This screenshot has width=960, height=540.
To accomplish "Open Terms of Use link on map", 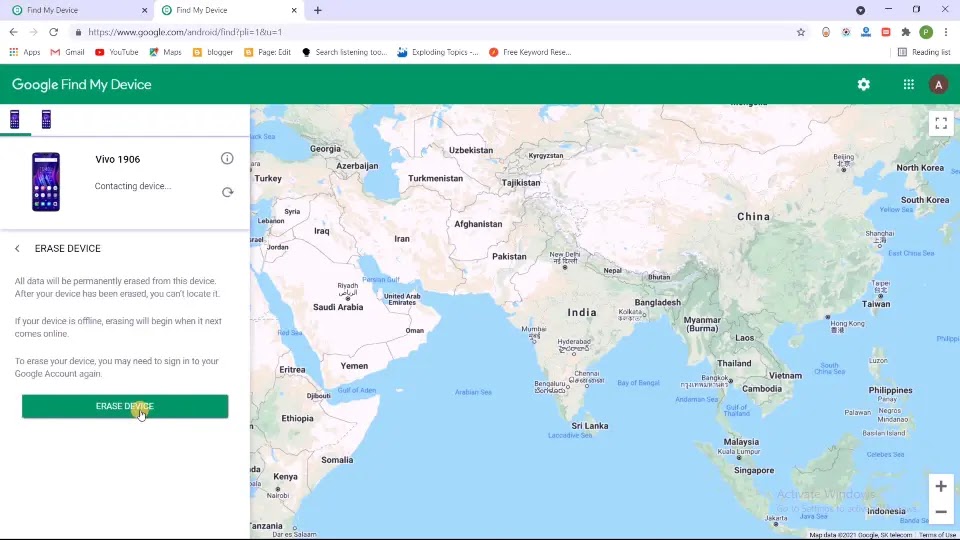I will pos(938,535).
